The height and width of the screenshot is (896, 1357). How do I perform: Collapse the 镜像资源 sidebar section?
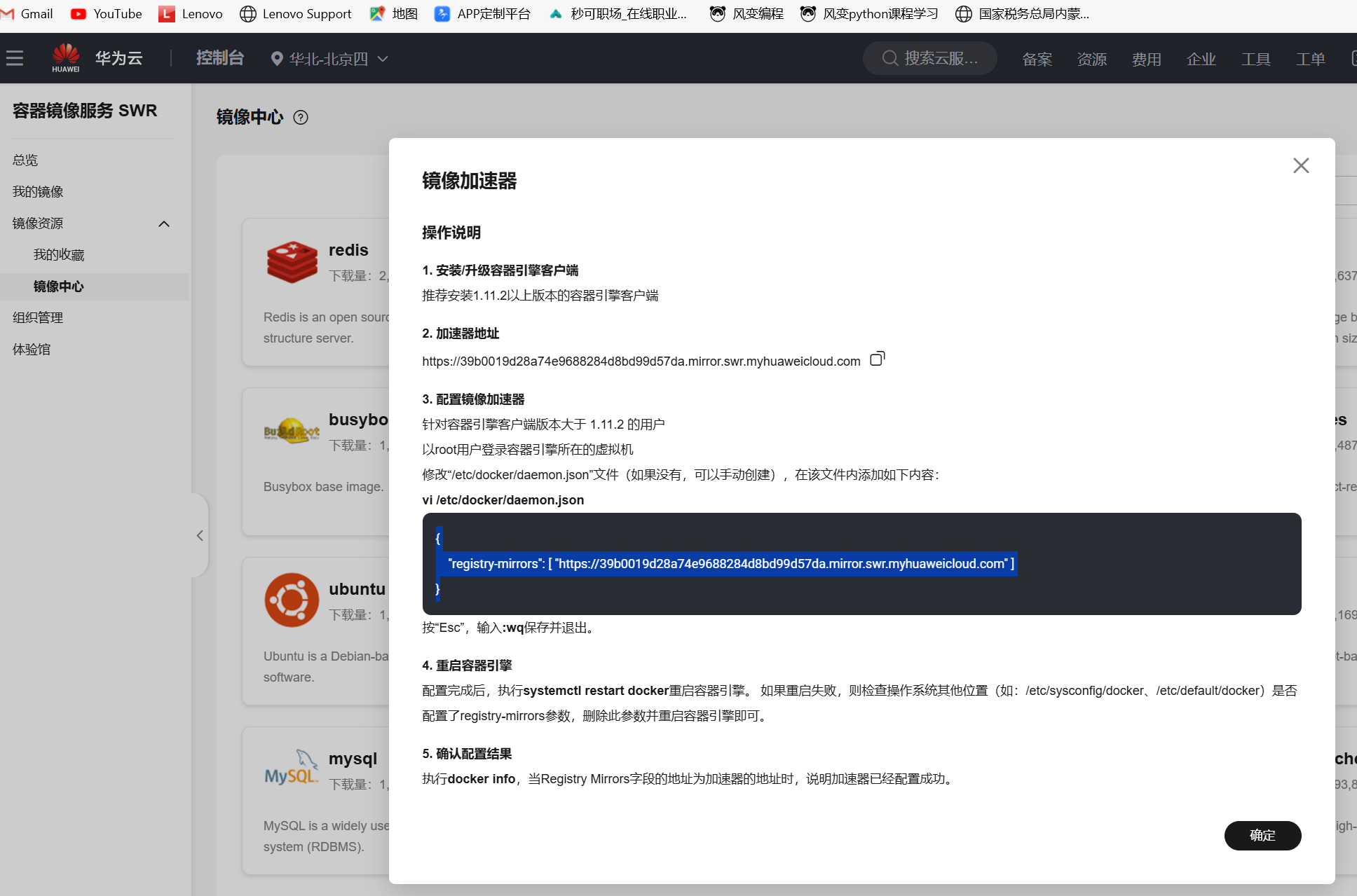click(x=164, y=224)
